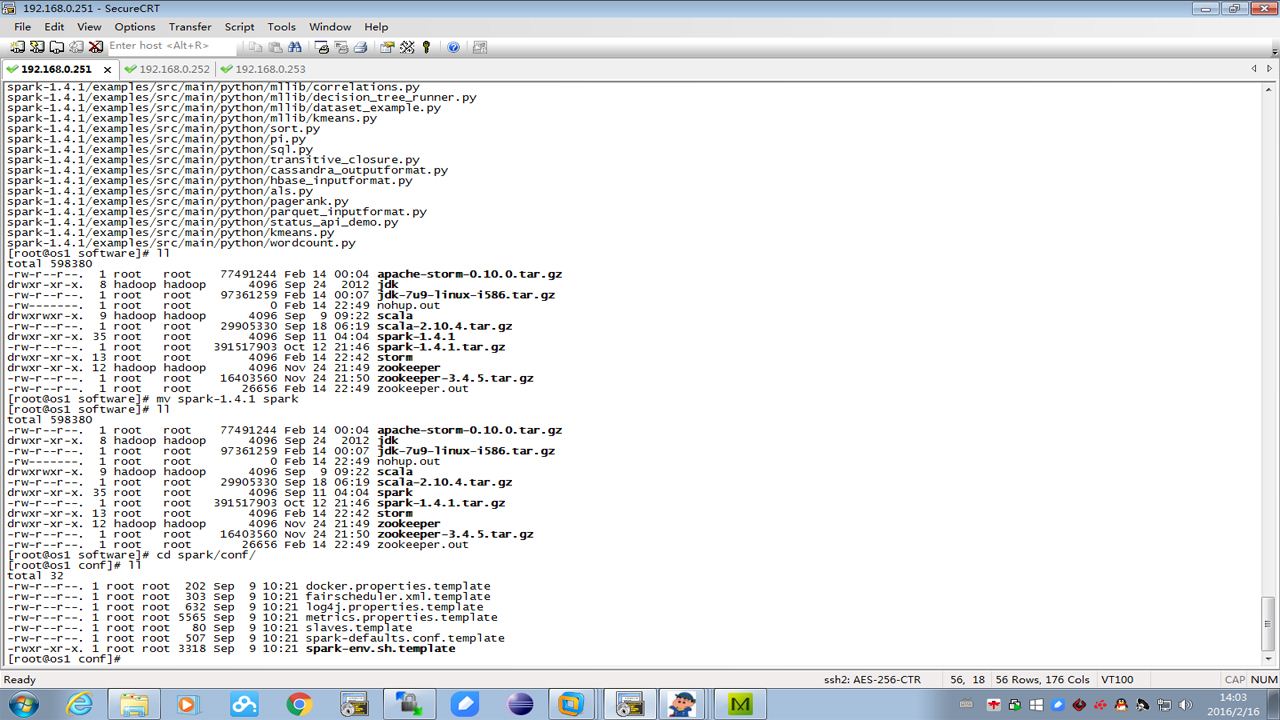Screen dimensions: 1280x720
Task: Open the Window menu
Action: pyautogui.click(x=330, y=27)
